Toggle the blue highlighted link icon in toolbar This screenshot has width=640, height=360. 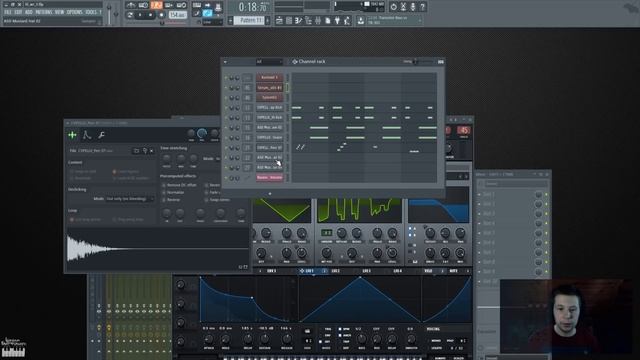(207, 13)
